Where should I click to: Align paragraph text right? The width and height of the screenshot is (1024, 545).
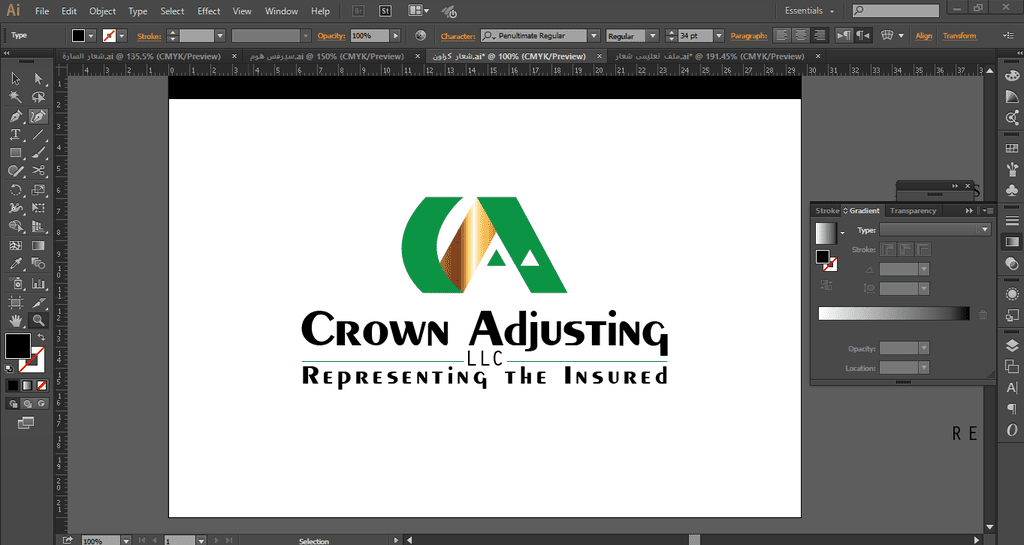point(819,35)
